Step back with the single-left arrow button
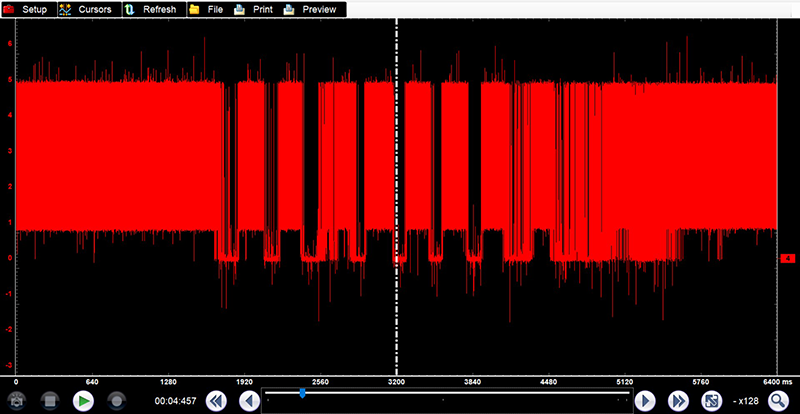Viewport: 800px width, 414px height. tap(248, 400)
